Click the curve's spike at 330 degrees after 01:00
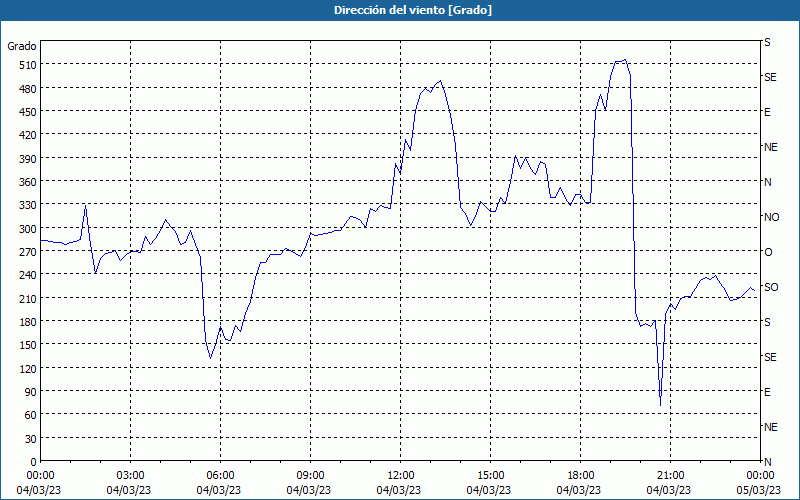Viewport: 800px width, 500px height. pyautogui.click(x=85, y=205)
